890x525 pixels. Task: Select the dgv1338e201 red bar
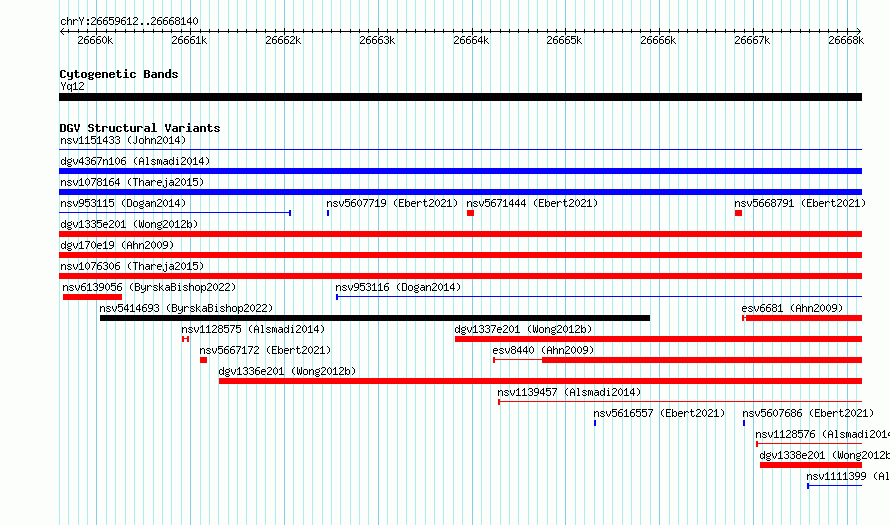811,465
